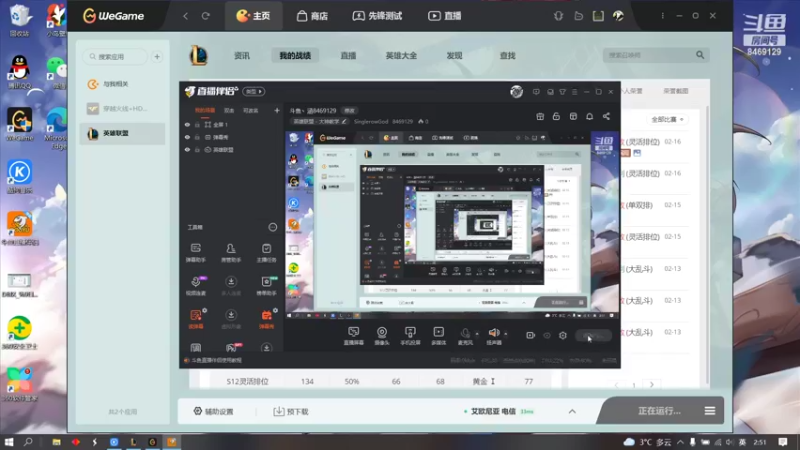Open WeGame user avatar at top right
Image resolution: width=800 pixels, height=450 pixels.
618,16
